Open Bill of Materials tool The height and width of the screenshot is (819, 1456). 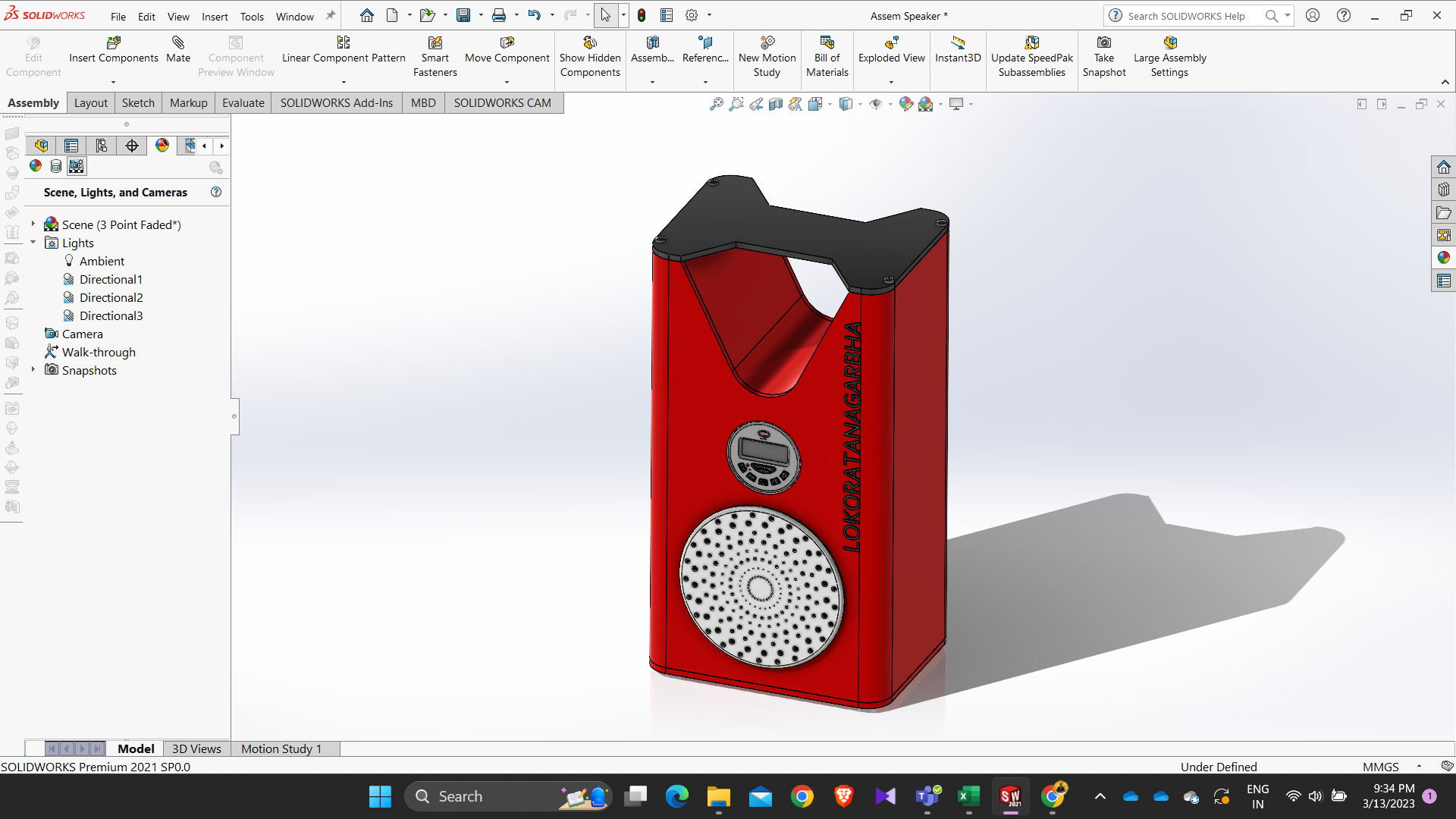pos(827,43)
